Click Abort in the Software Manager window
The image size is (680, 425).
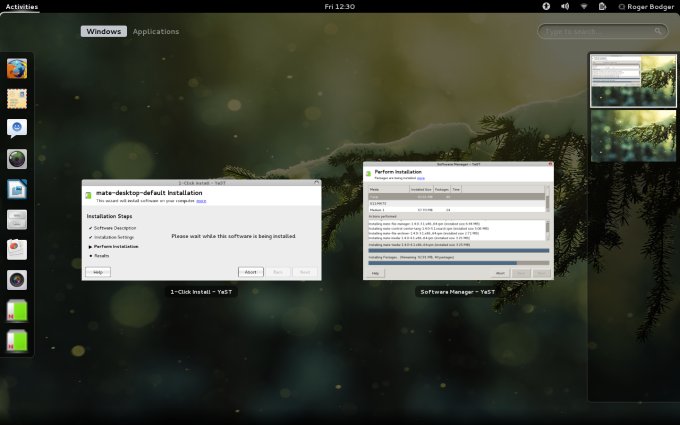point(500,273)
